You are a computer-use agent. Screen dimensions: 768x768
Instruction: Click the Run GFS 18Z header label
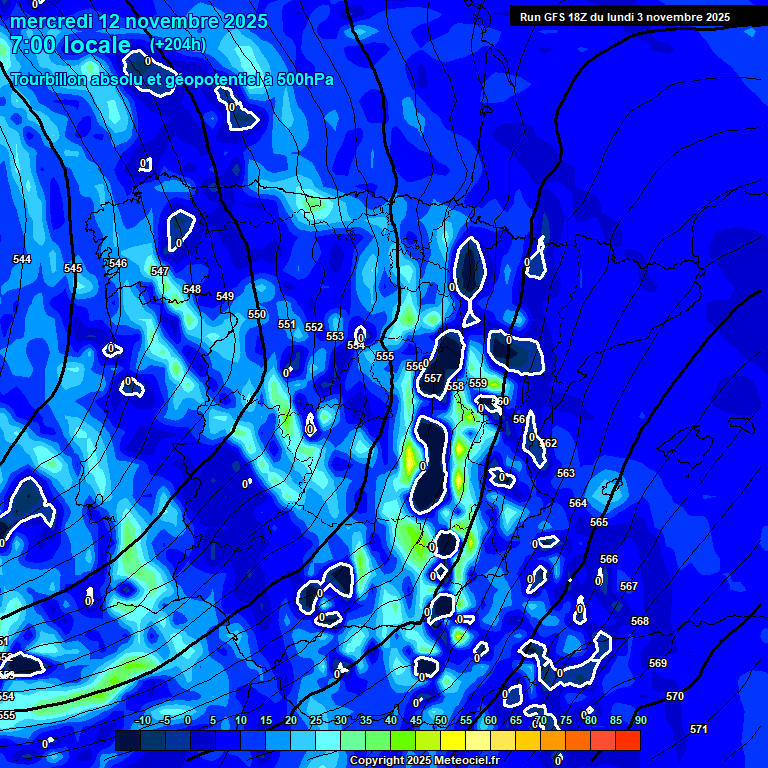[x=624, y=17]
